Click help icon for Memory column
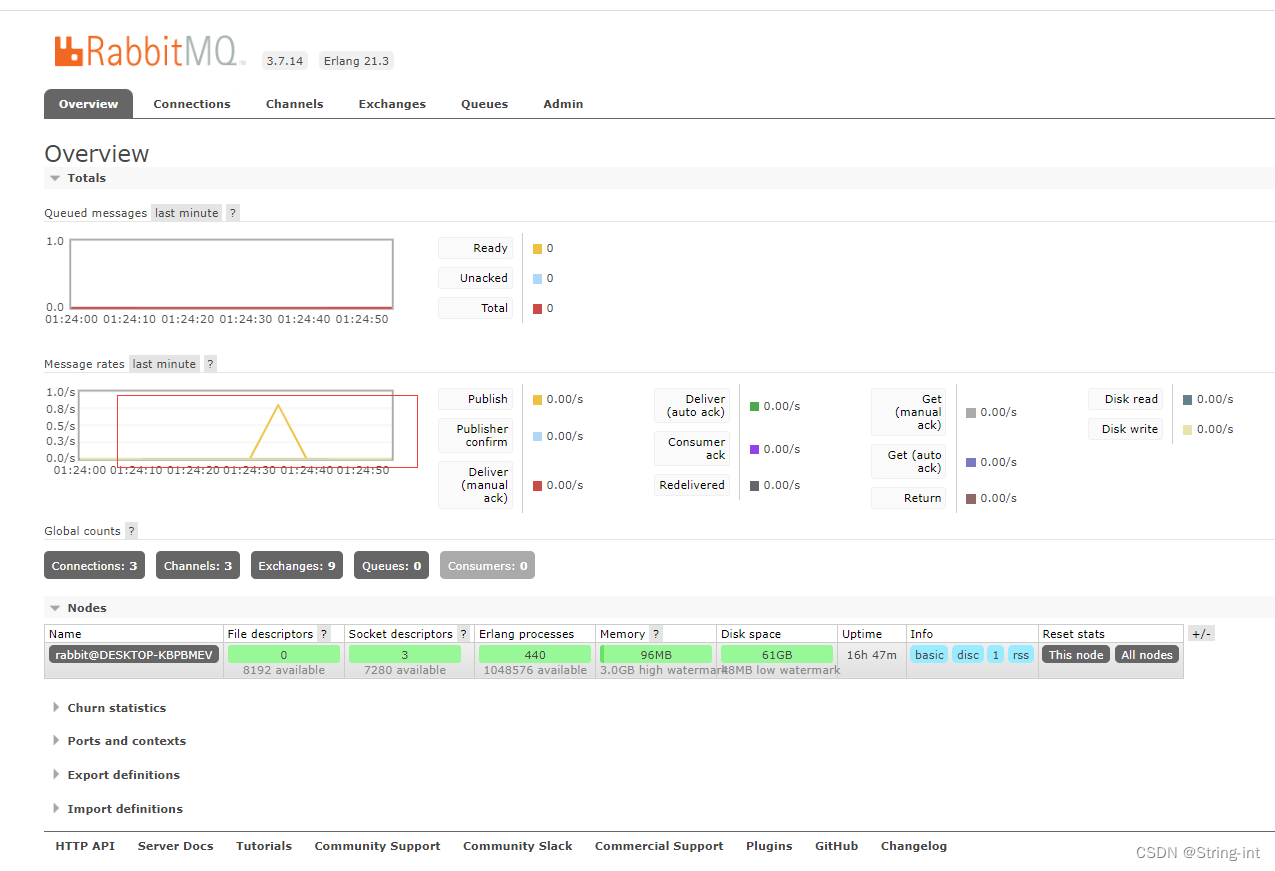Image resolution: width=1275 pixels, height=871 pixels. tap(656, 634)
